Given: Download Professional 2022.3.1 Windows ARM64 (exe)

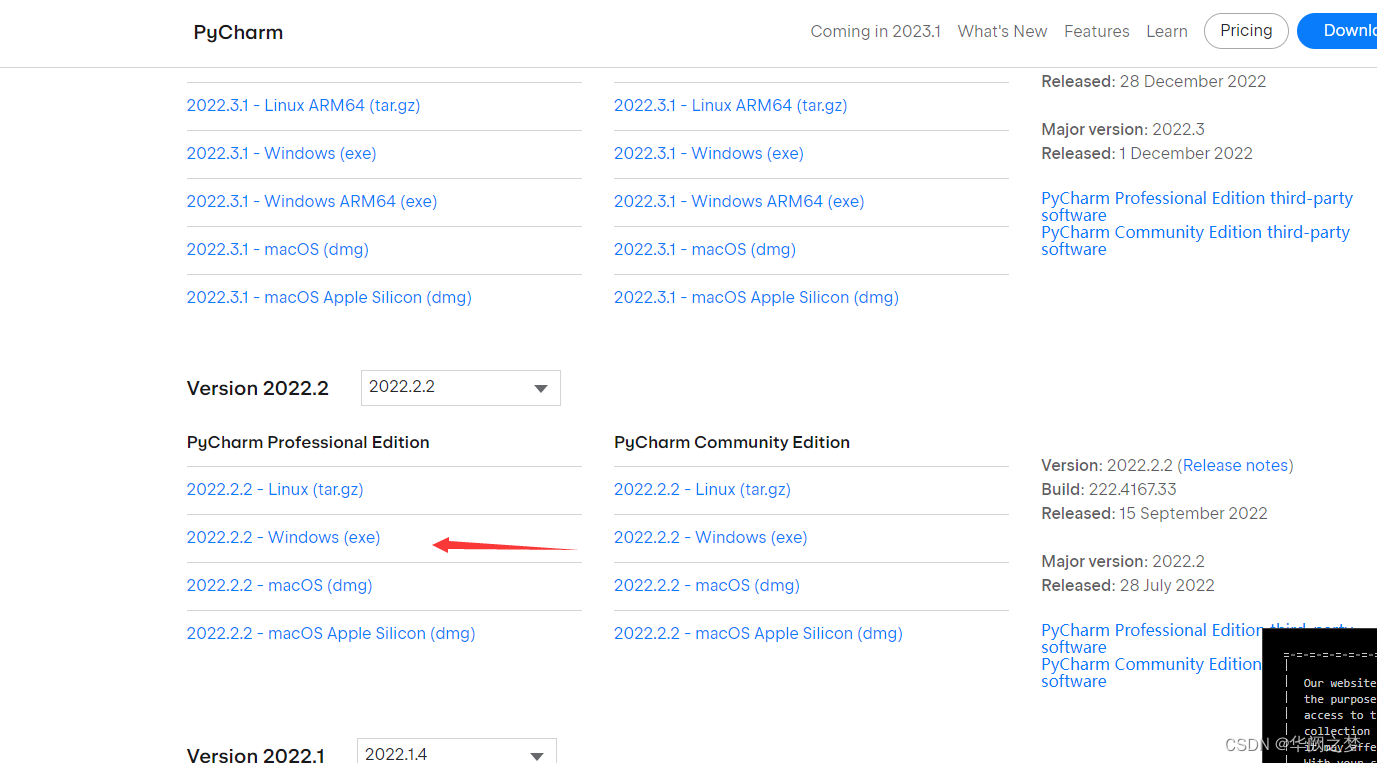Looking at the screenshot, I should click(x=312, y=201).
